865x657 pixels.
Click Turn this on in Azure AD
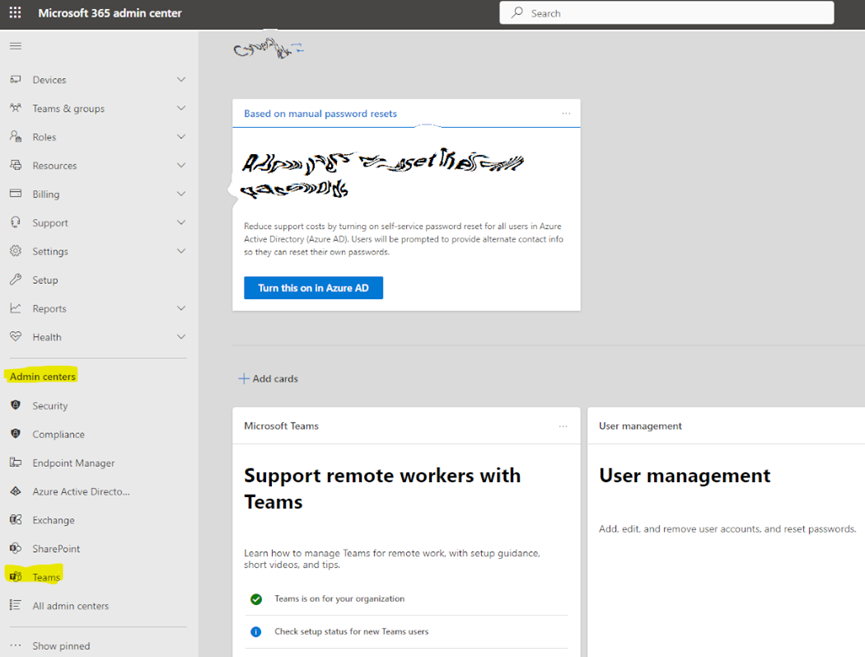(313, 288)
